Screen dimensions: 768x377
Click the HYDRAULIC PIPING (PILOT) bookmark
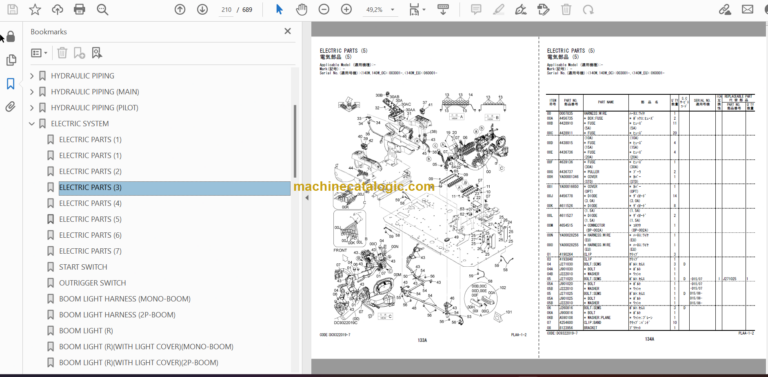95,108
